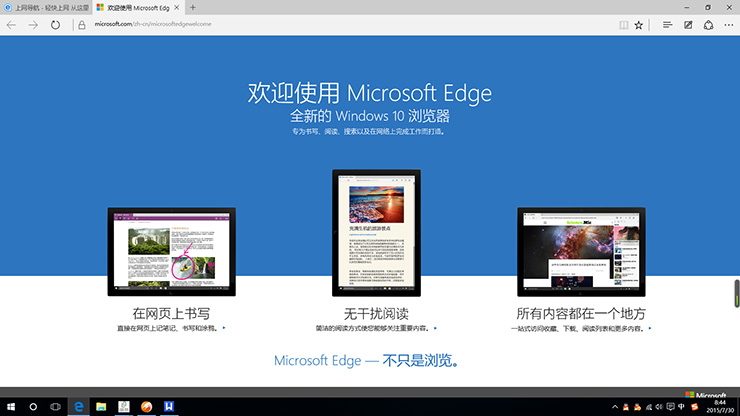Click the Microsoft logo in page footer

pyautogui.click(x=706, y=395)
